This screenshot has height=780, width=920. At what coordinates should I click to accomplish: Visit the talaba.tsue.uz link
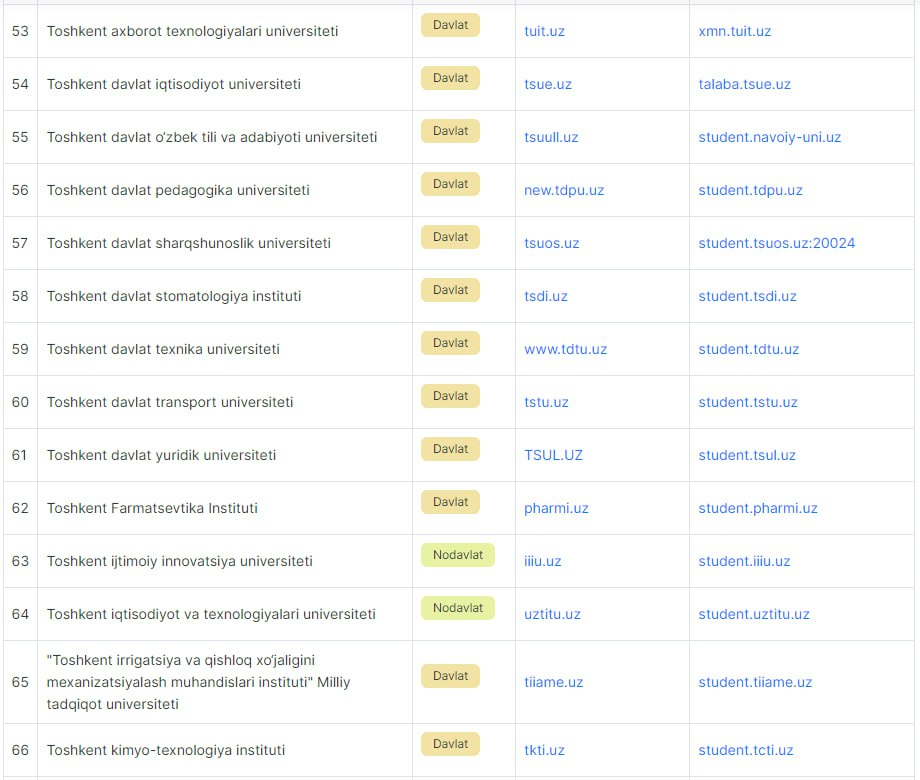744,84
